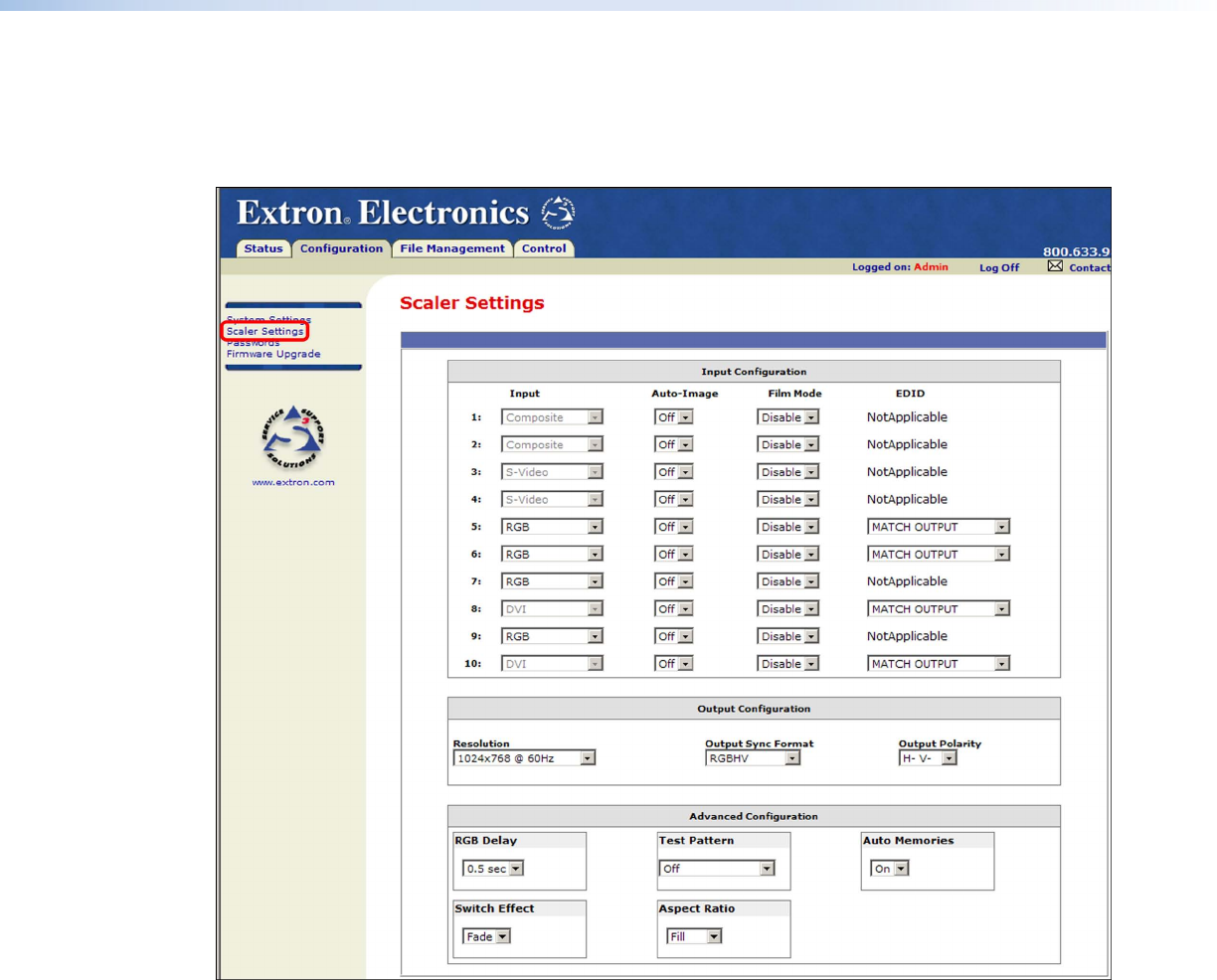Screen dimensions: 1217x980
Task: Open Firmware Upgrade in the sidebar
Action: tap(273, 354)
